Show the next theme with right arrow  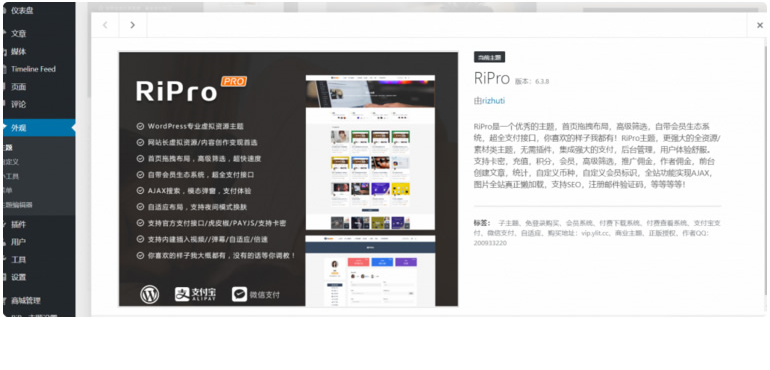(x=133, y=25)
